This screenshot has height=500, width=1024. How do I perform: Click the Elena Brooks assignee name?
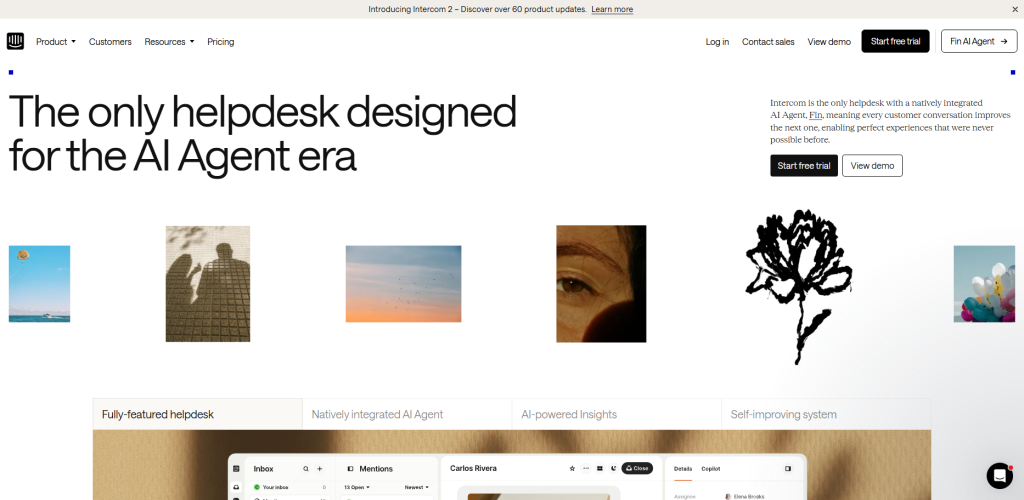[x=748, y=497]
